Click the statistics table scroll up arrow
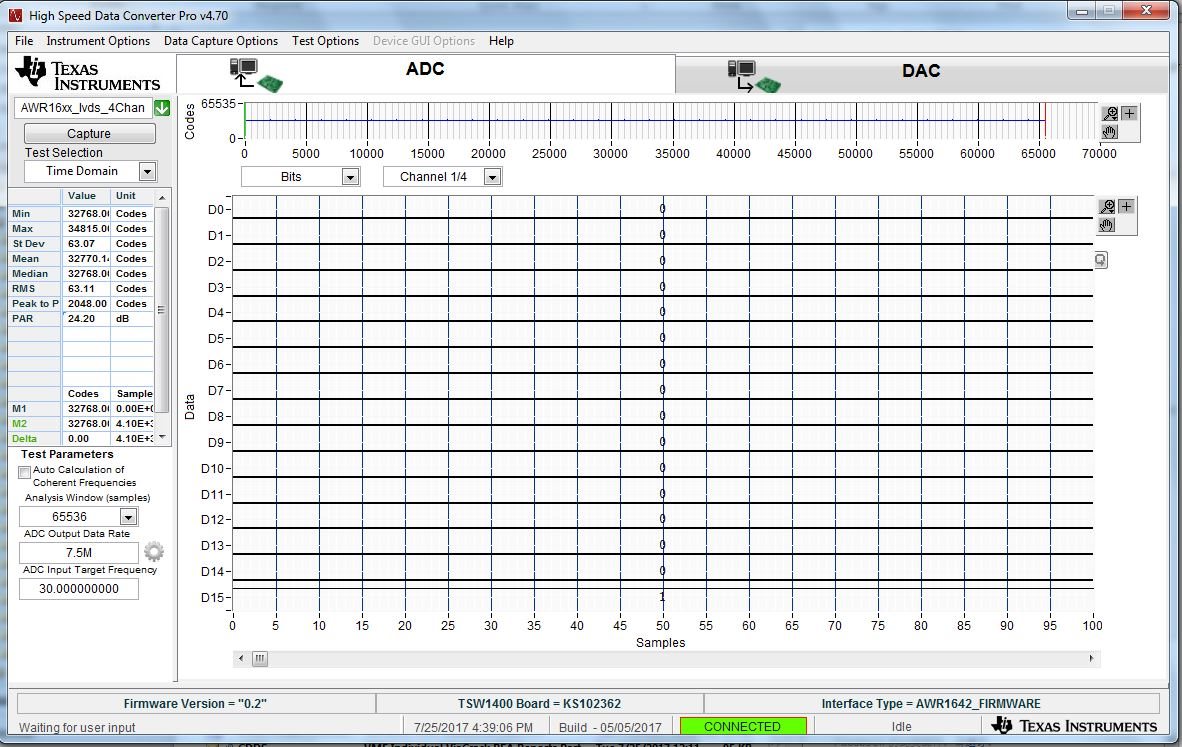The width and height of the screenshot is (1182, 747). pos(161,197)
